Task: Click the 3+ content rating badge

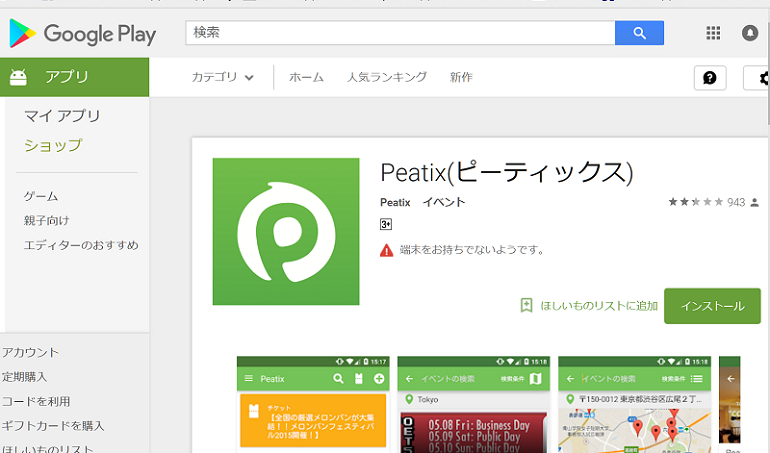Action: click(385, 225)
